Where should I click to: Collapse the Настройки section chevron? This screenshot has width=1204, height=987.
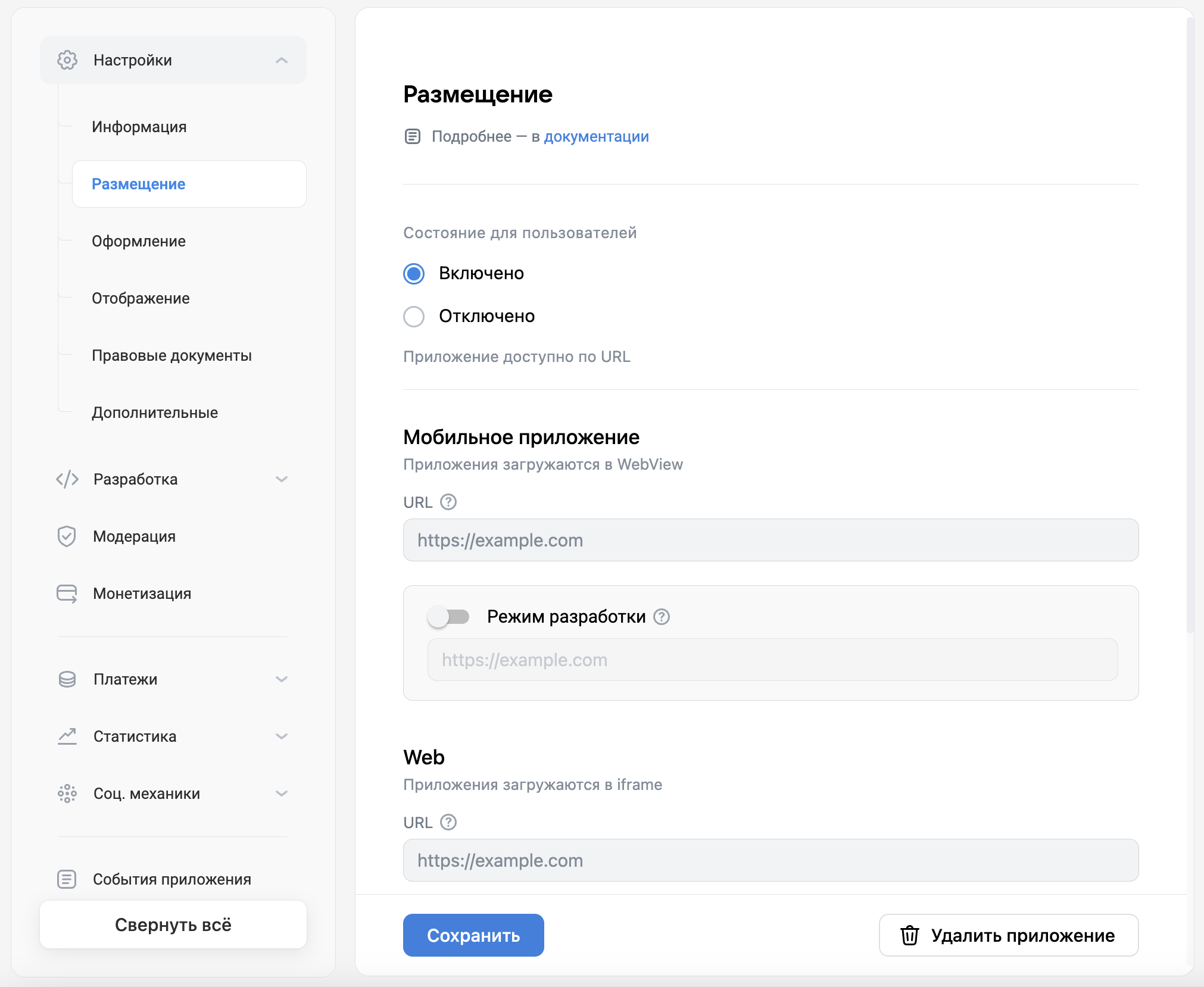(x=282, y=60)
